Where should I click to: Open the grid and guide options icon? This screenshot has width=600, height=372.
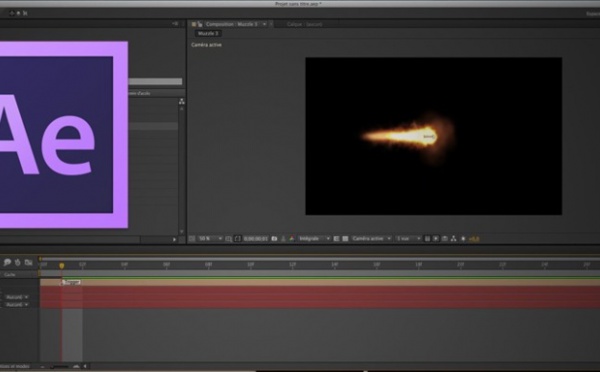228,238
